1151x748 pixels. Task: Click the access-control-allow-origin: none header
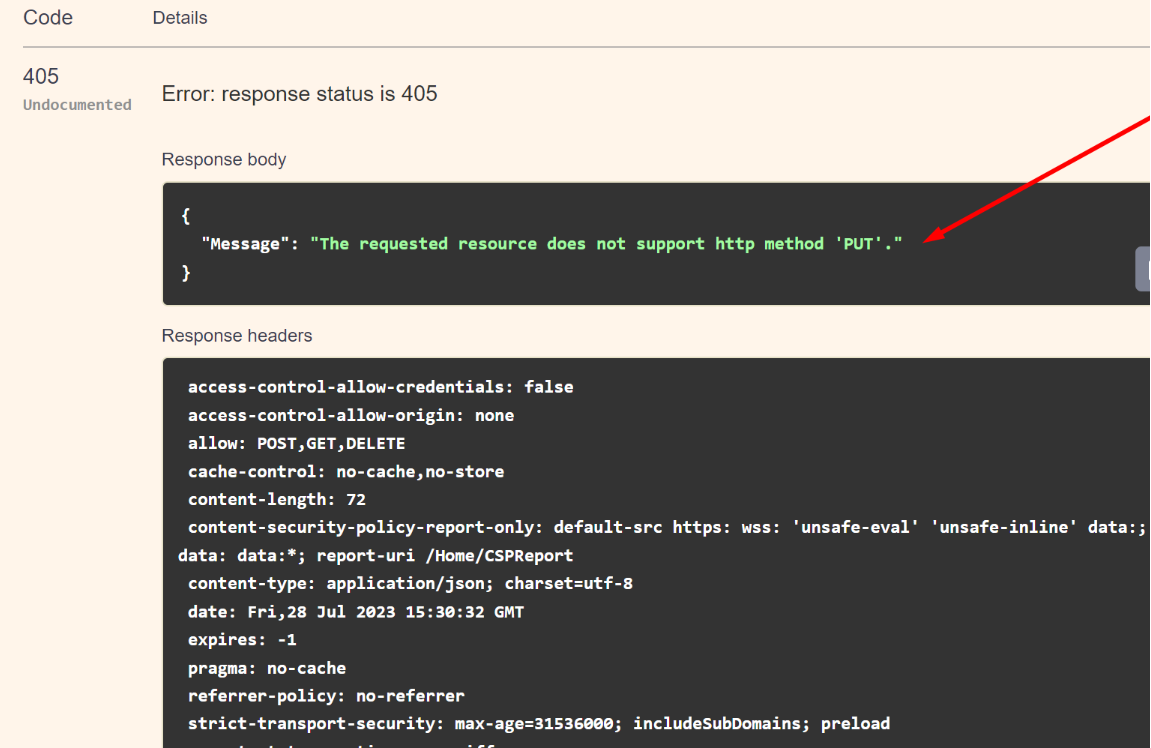tap(350, 415)
